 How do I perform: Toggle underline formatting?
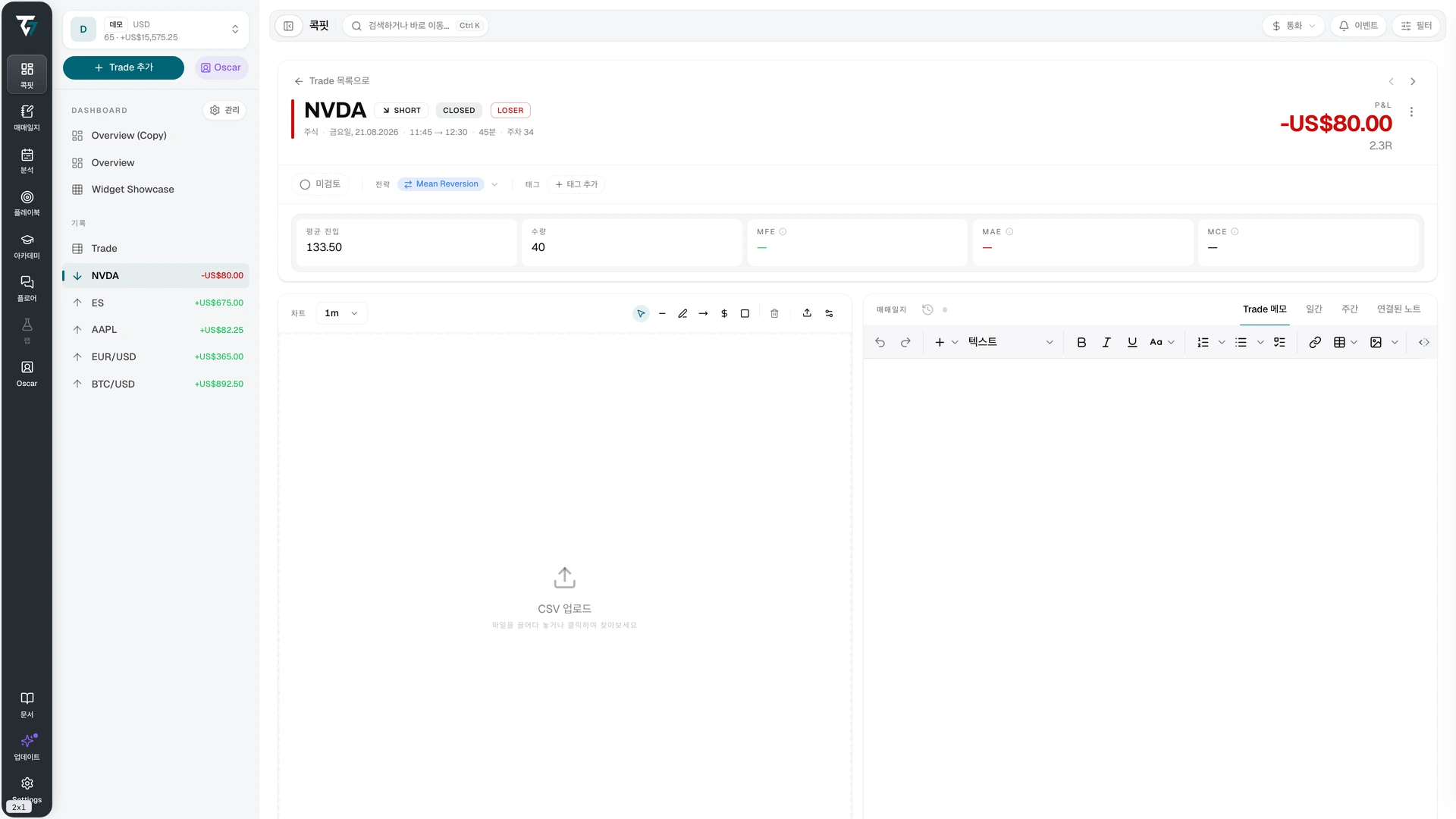pyautogui.click(x=1132, y=343)
